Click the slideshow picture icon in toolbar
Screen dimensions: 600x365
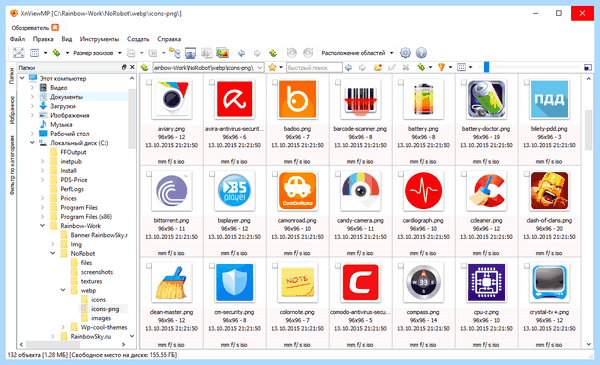pos(222,53)
